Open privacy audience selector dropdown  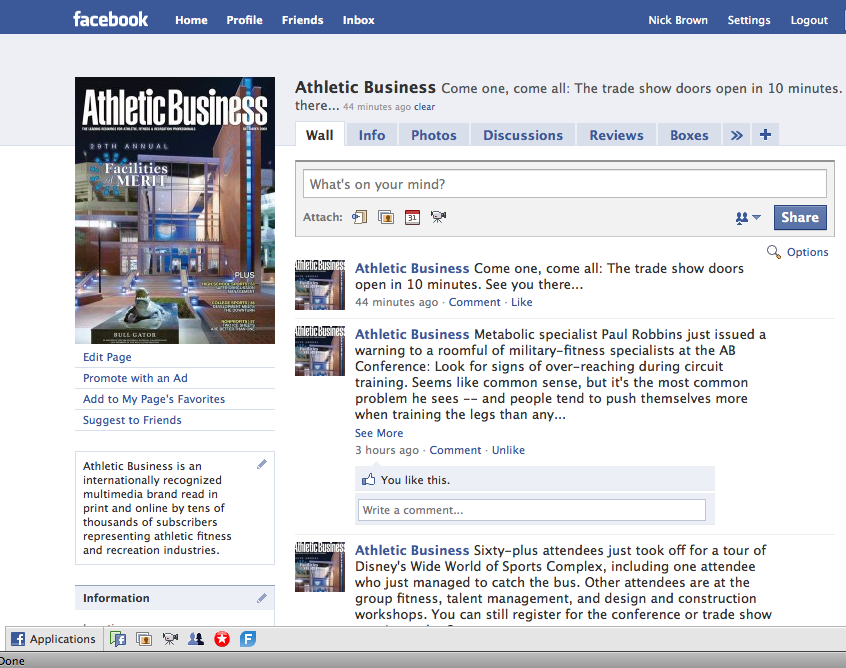pos(748,217)
